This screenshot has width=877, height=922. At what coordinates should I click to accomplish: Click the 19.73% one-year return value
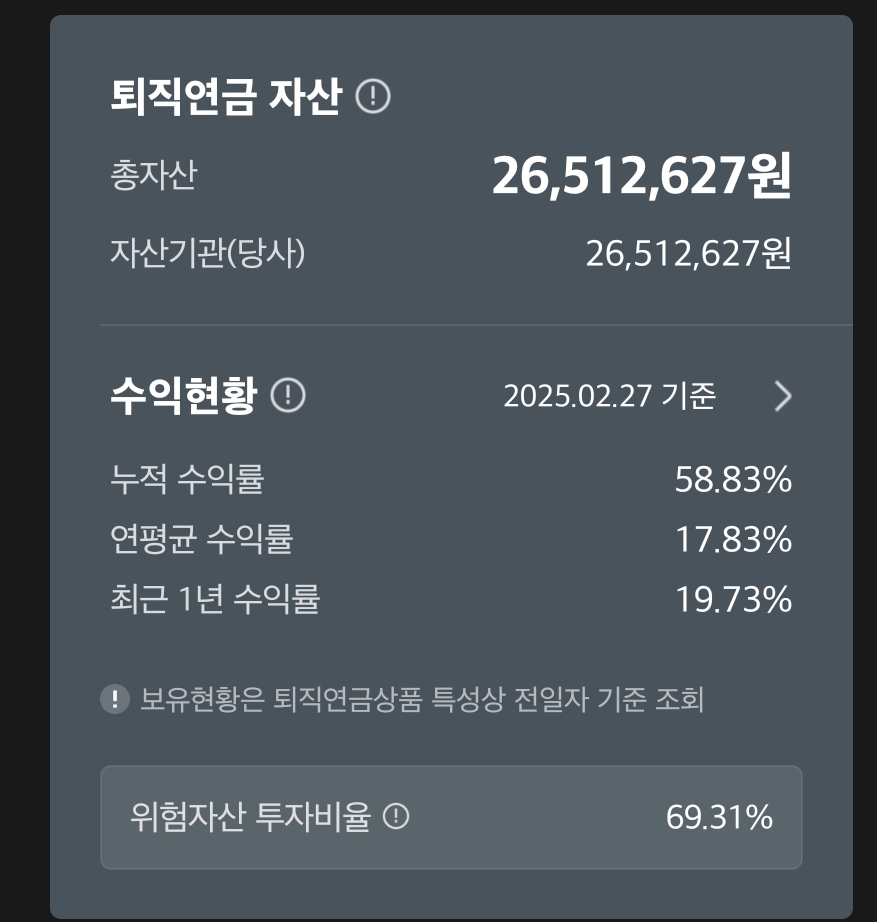point(733,600)
